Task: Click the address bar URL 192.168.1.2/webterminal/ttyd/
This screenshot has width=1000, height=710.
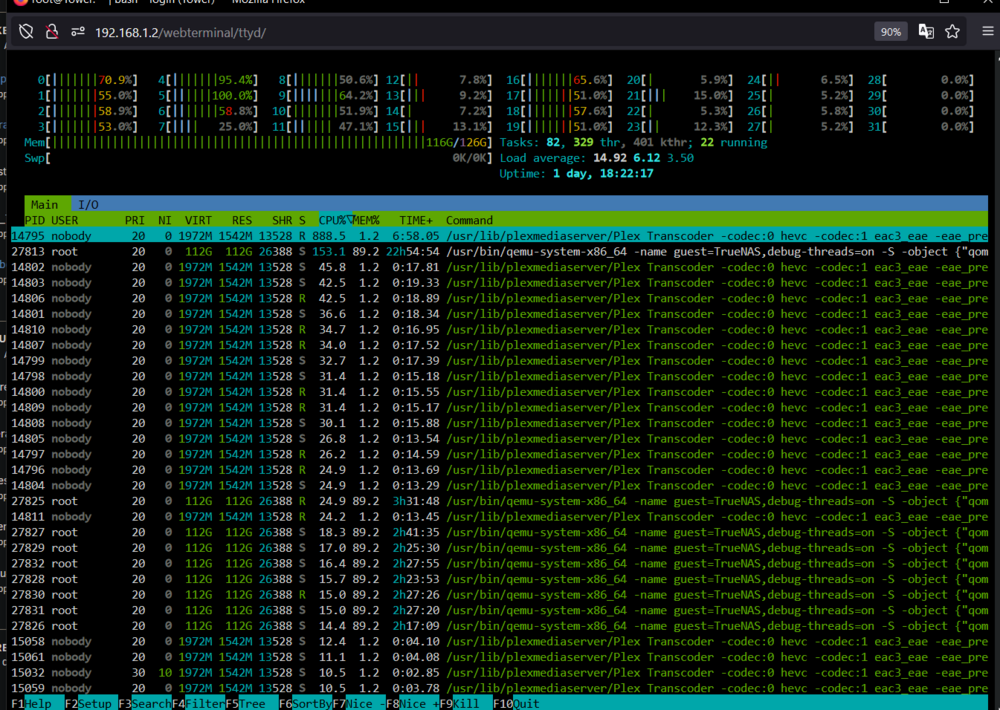Action: pos(180,33)
